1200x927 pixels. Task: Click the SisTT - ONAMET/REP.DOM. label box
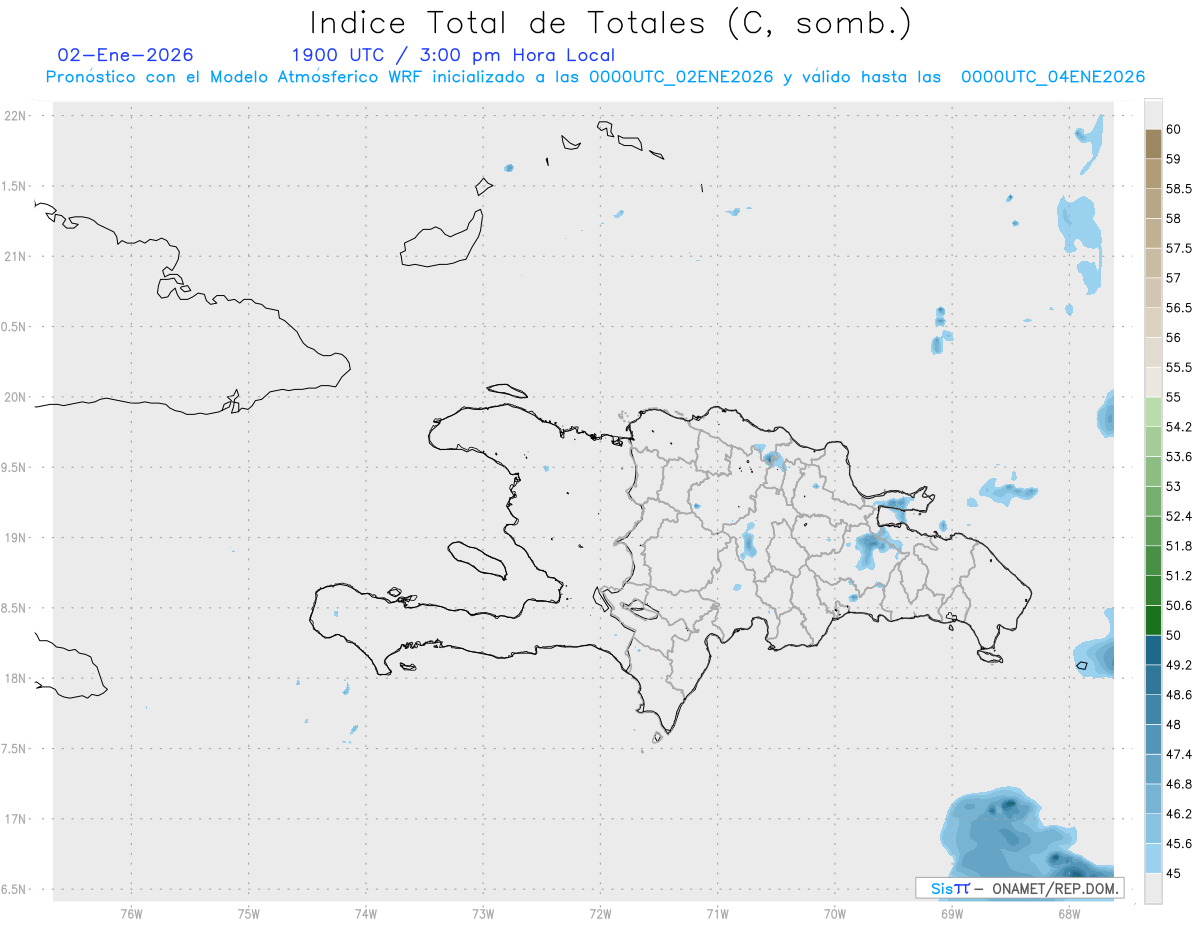point(1019,888)
